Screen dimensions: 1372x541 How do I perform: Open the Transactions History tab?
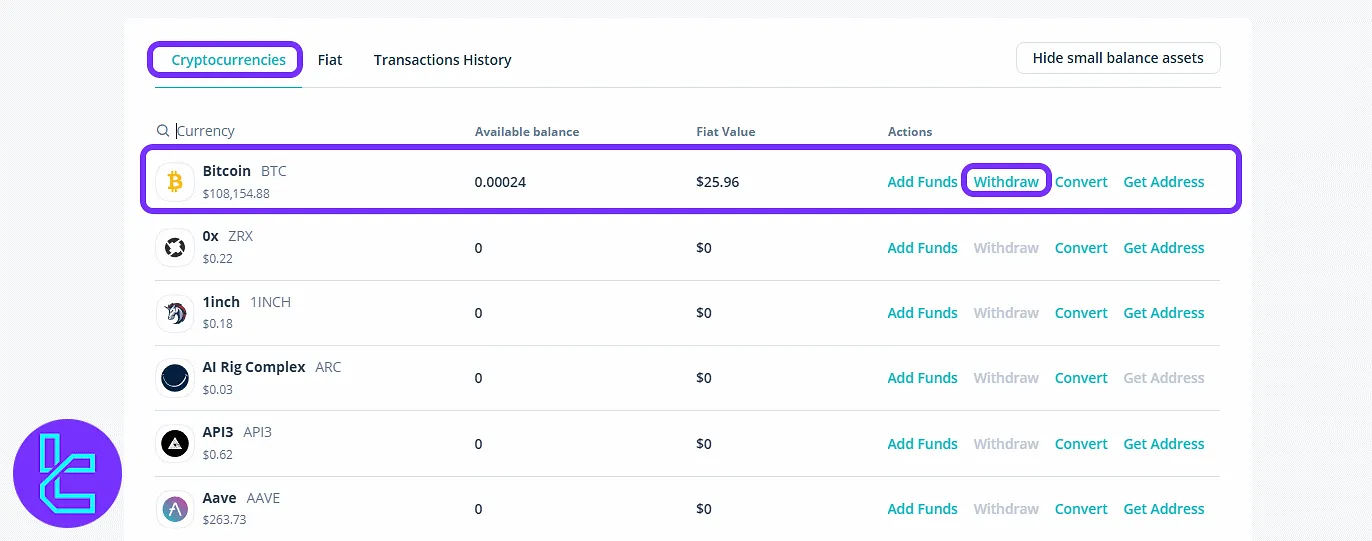coord(442,60)
